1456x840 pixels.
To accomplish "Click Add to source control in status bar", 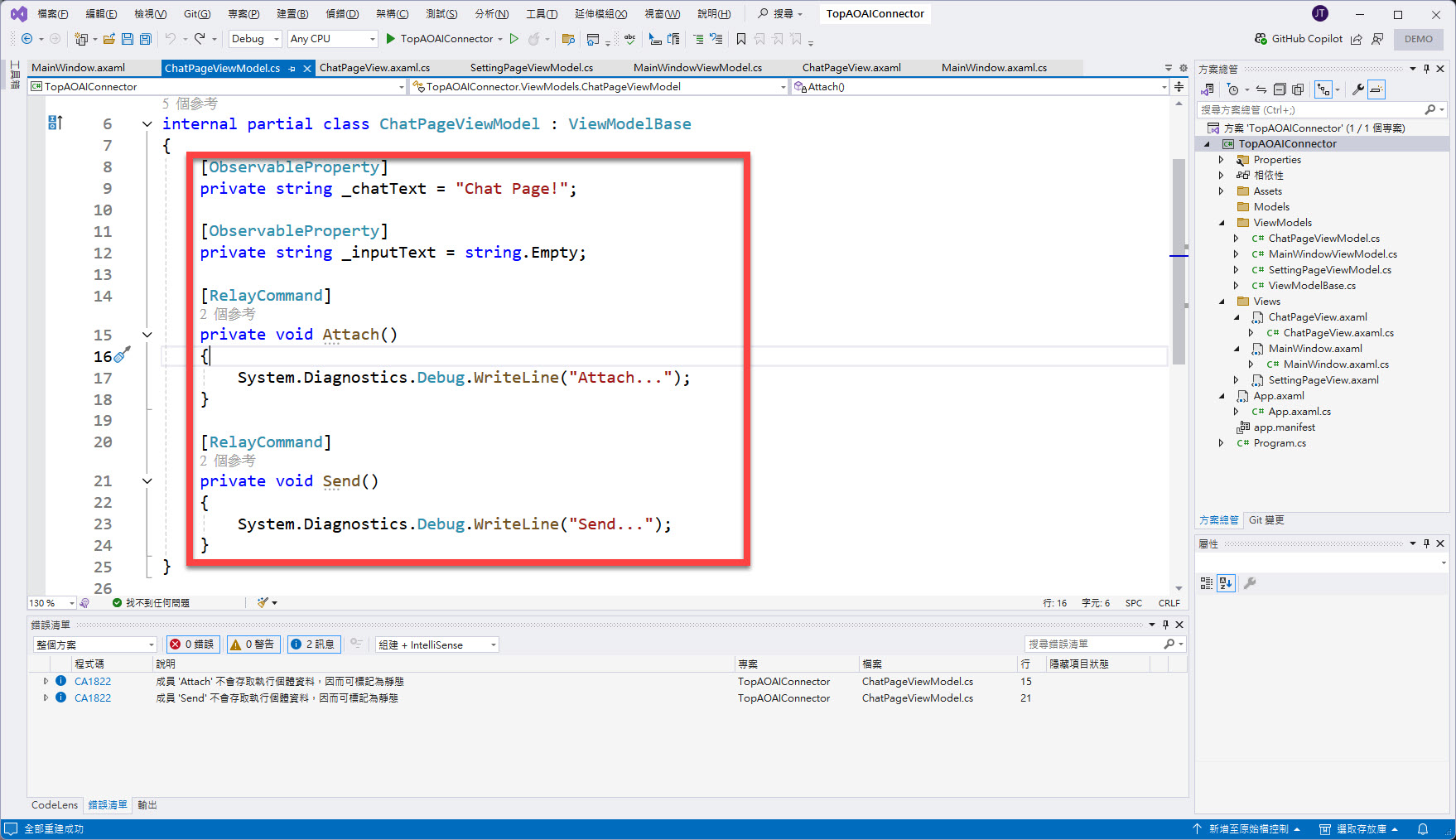I will coord(1246,828).
